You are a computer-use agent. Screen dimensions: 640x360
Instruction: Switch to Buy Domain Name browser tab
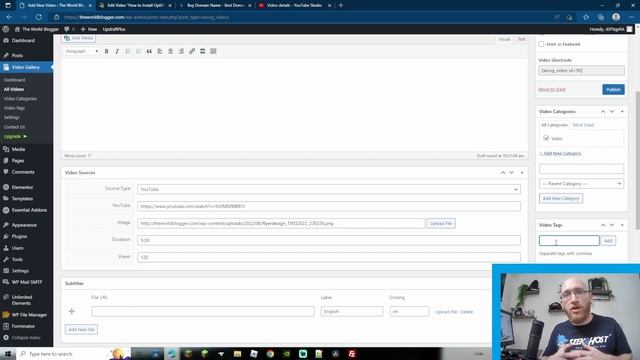point(216,5)
